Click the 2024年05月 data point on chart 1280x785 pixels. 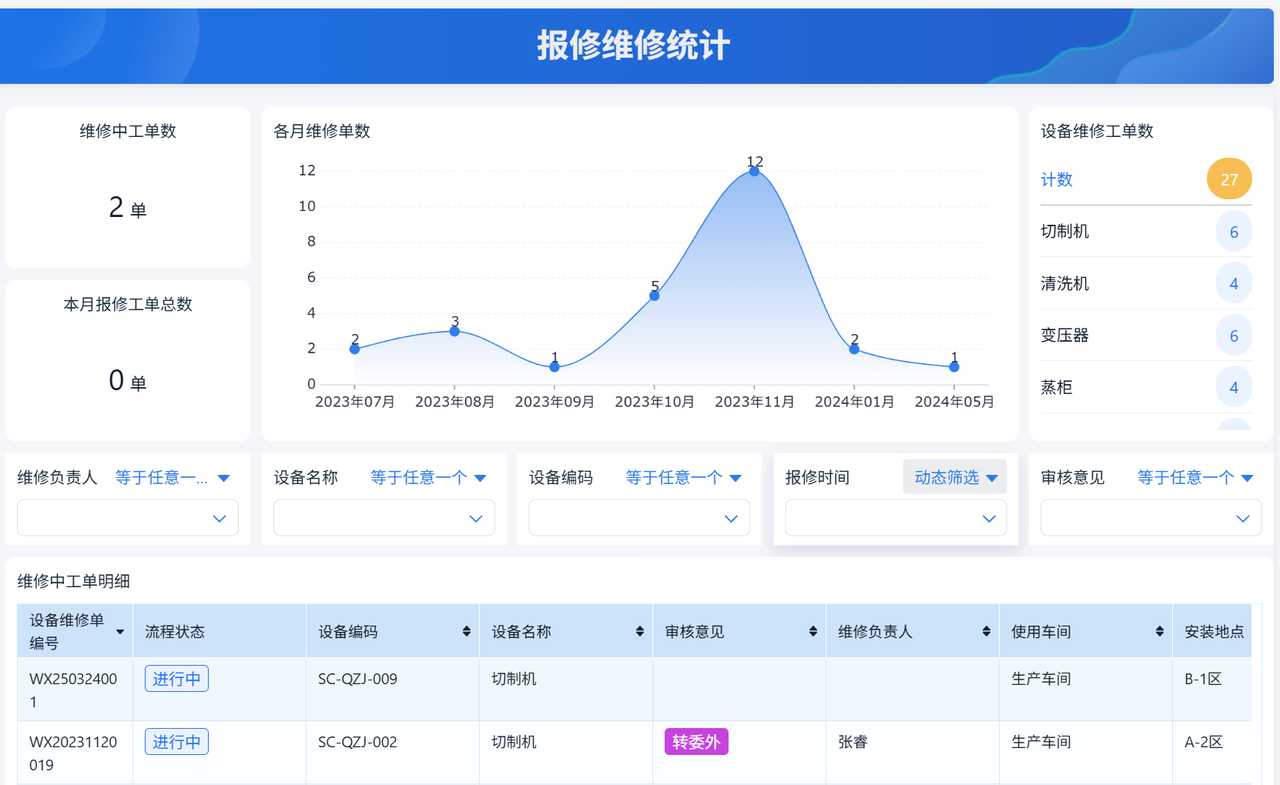click(x=954, y=367)
